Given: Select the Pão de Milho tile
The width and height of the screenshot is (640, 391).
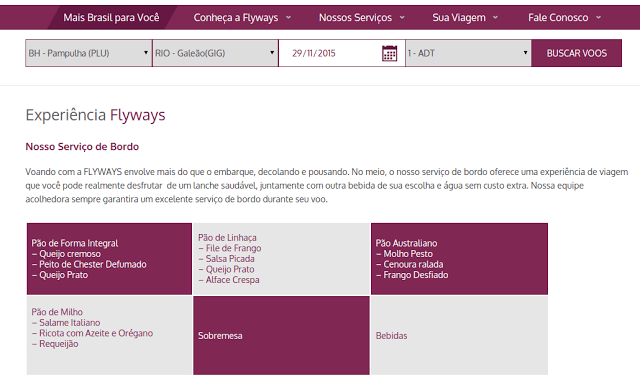Looking at the screenshot, I should 109,335.
